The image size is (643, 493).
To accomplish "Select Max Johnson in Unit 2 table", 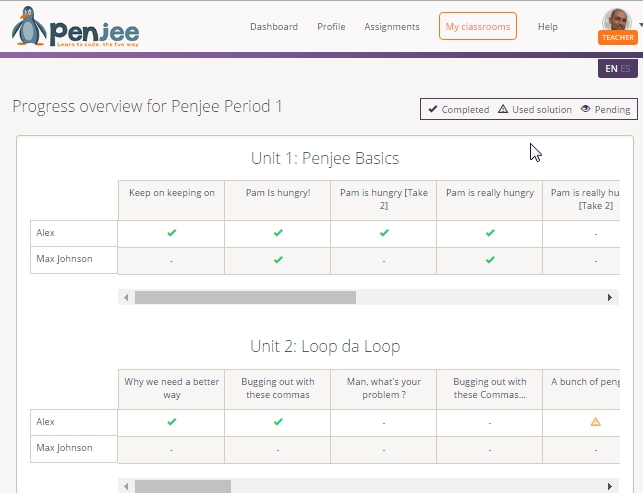I will [x=74, y=449].
